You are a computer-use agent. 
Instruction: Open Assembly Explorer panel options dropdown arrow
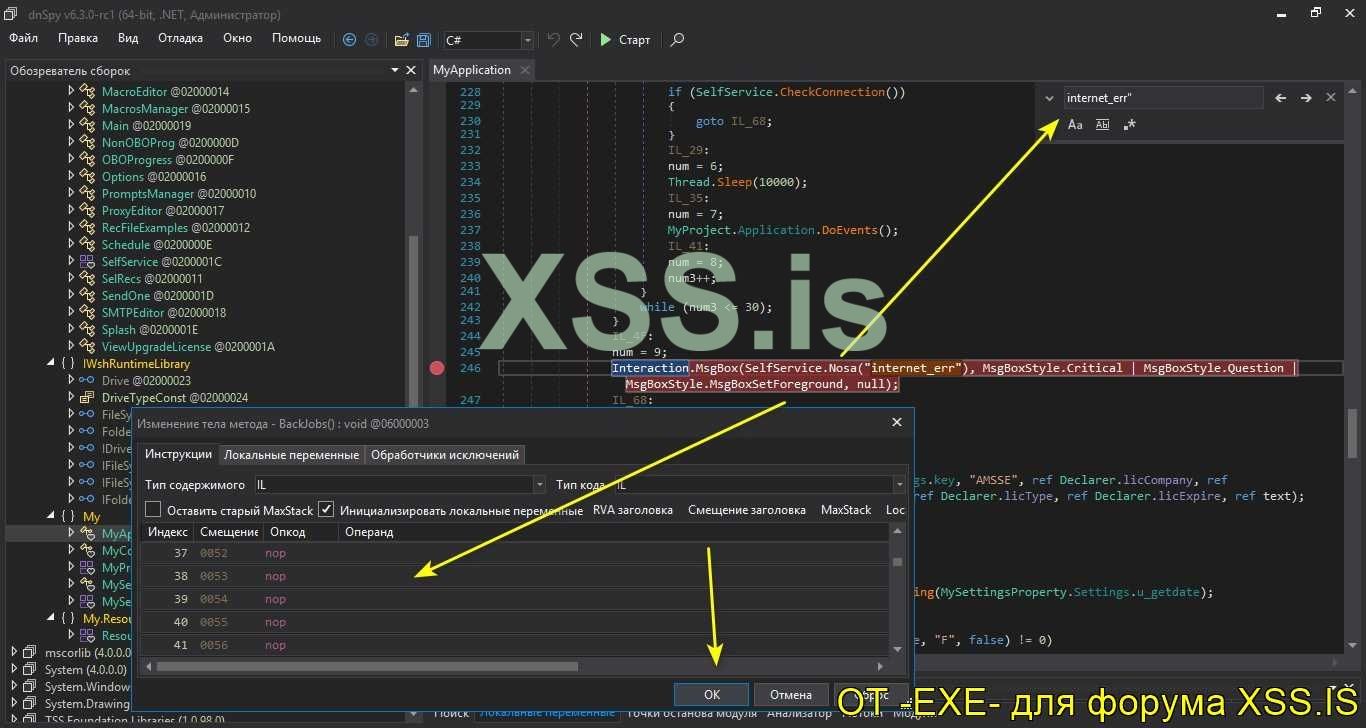[x=394, y=70]
